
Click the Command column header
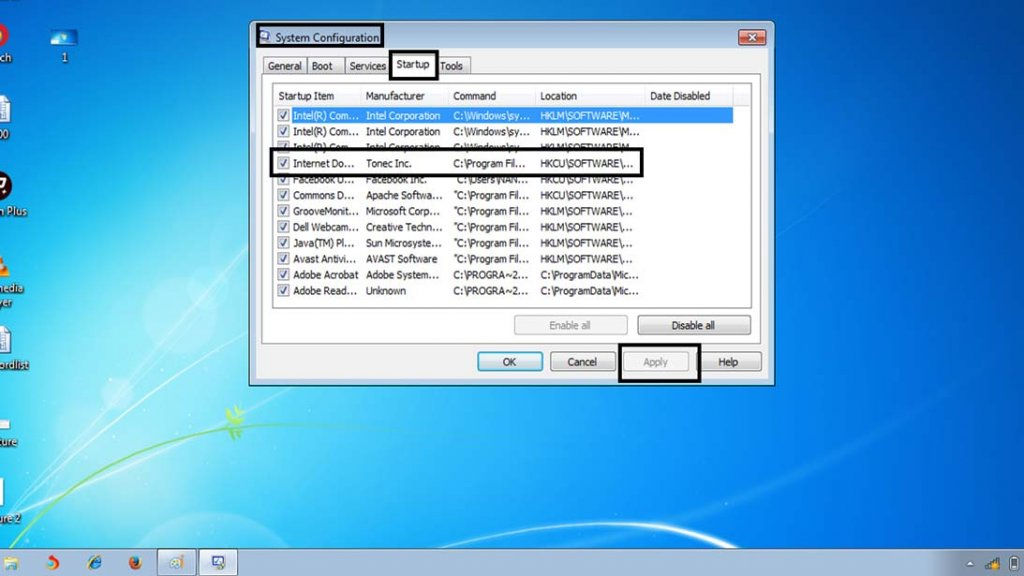[x=492, y=96]
